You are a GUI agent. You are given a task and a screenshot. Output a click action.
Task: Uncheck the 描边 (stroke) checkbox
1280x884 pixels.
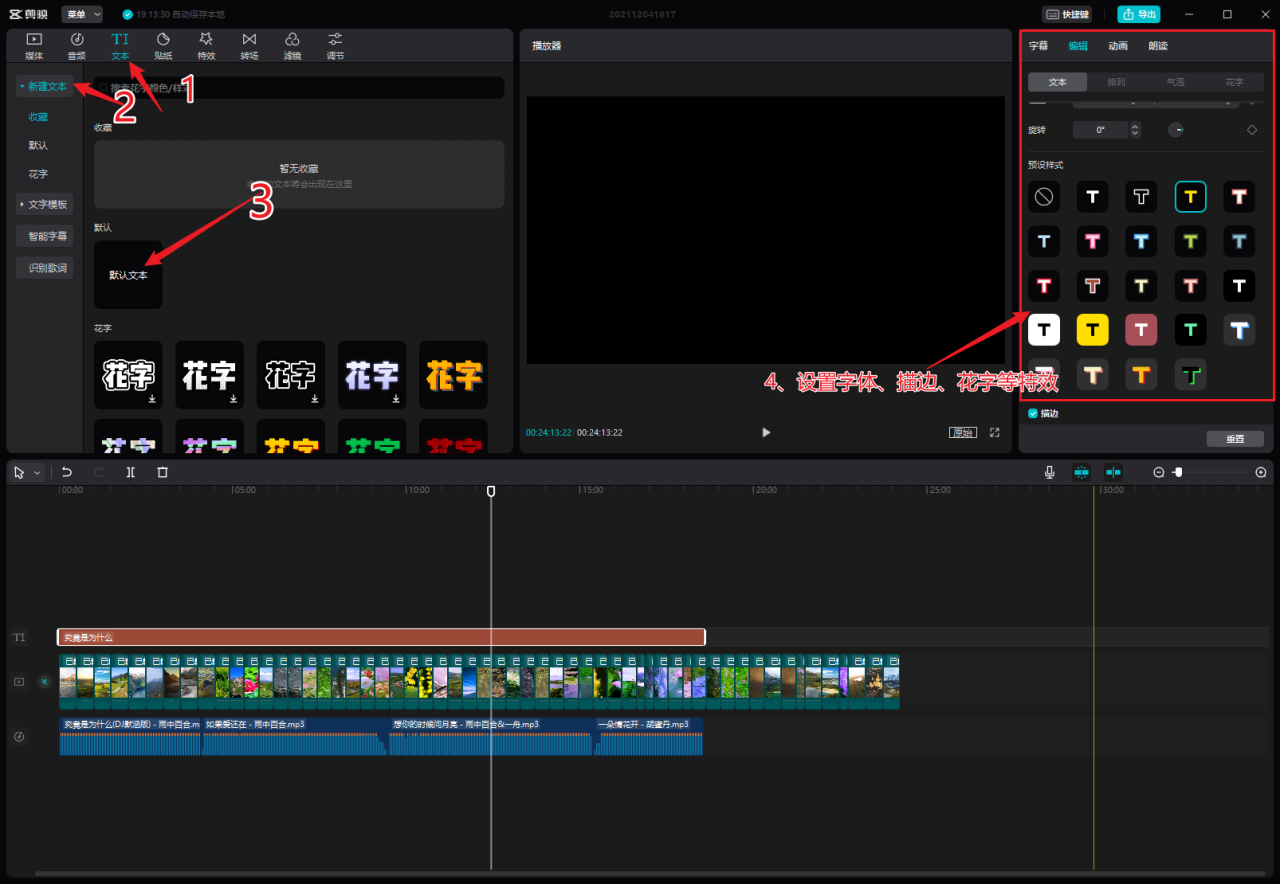pyautogui.click(x=1033, y=413)
